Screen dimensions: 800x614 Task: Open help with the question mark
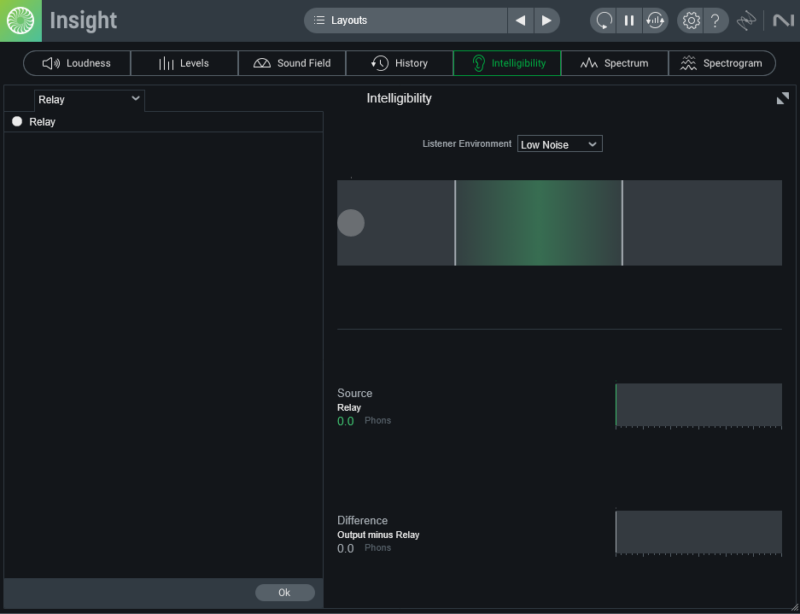coord(714,20)
